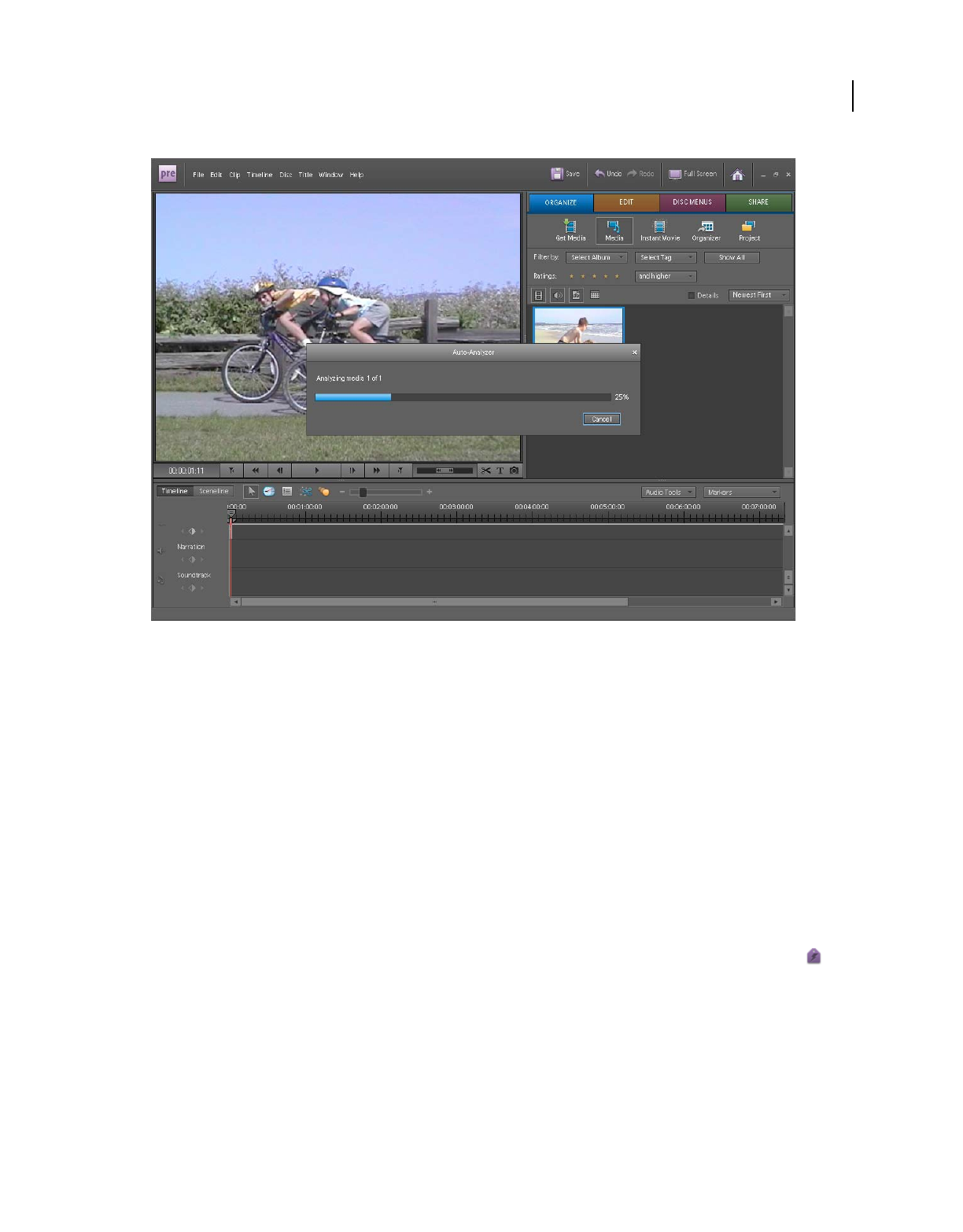Switch to the DISC MENUS tab
This screenshot has width=963, height=1232.
pos(692,202)
